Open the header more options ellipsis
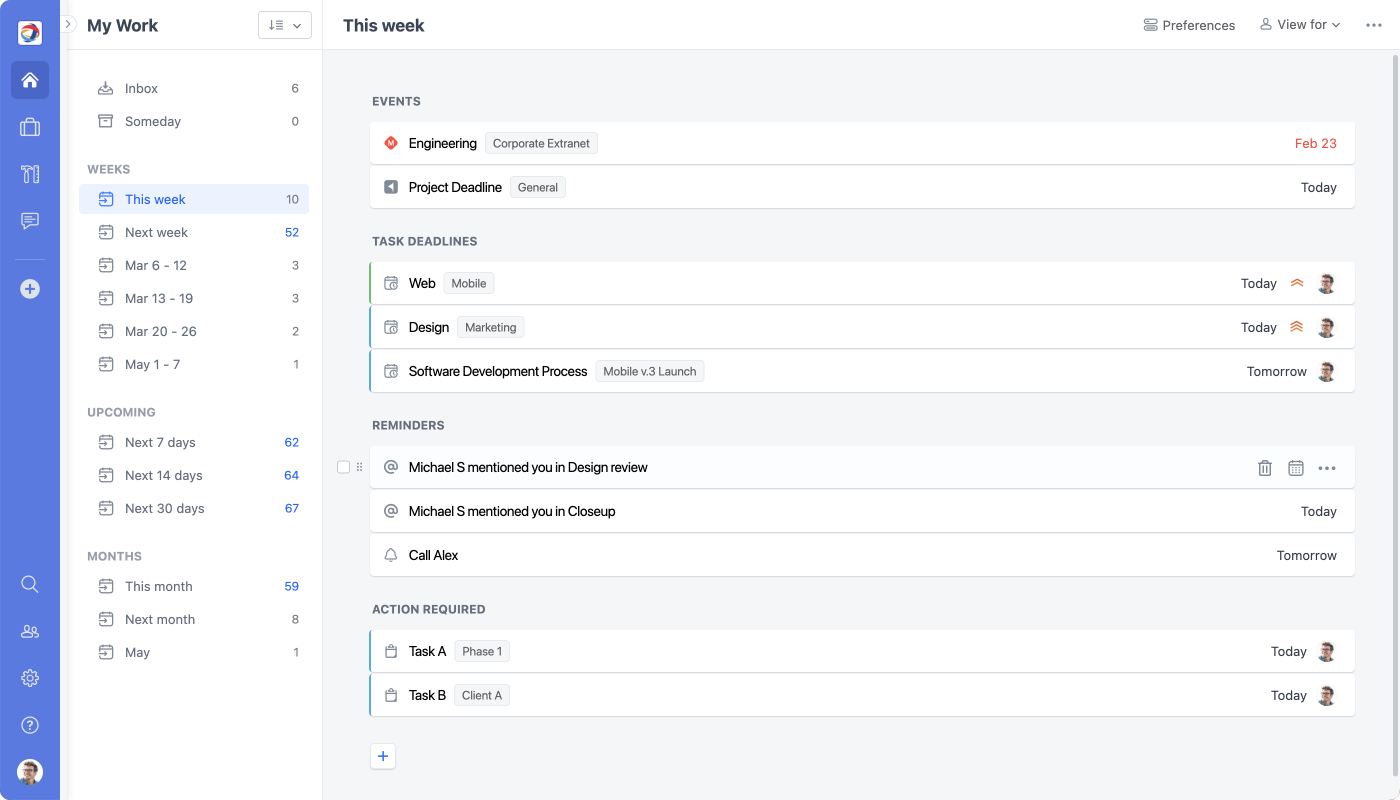The image size is (1400, 800). pyautogui.click(x=1374, y=25)
